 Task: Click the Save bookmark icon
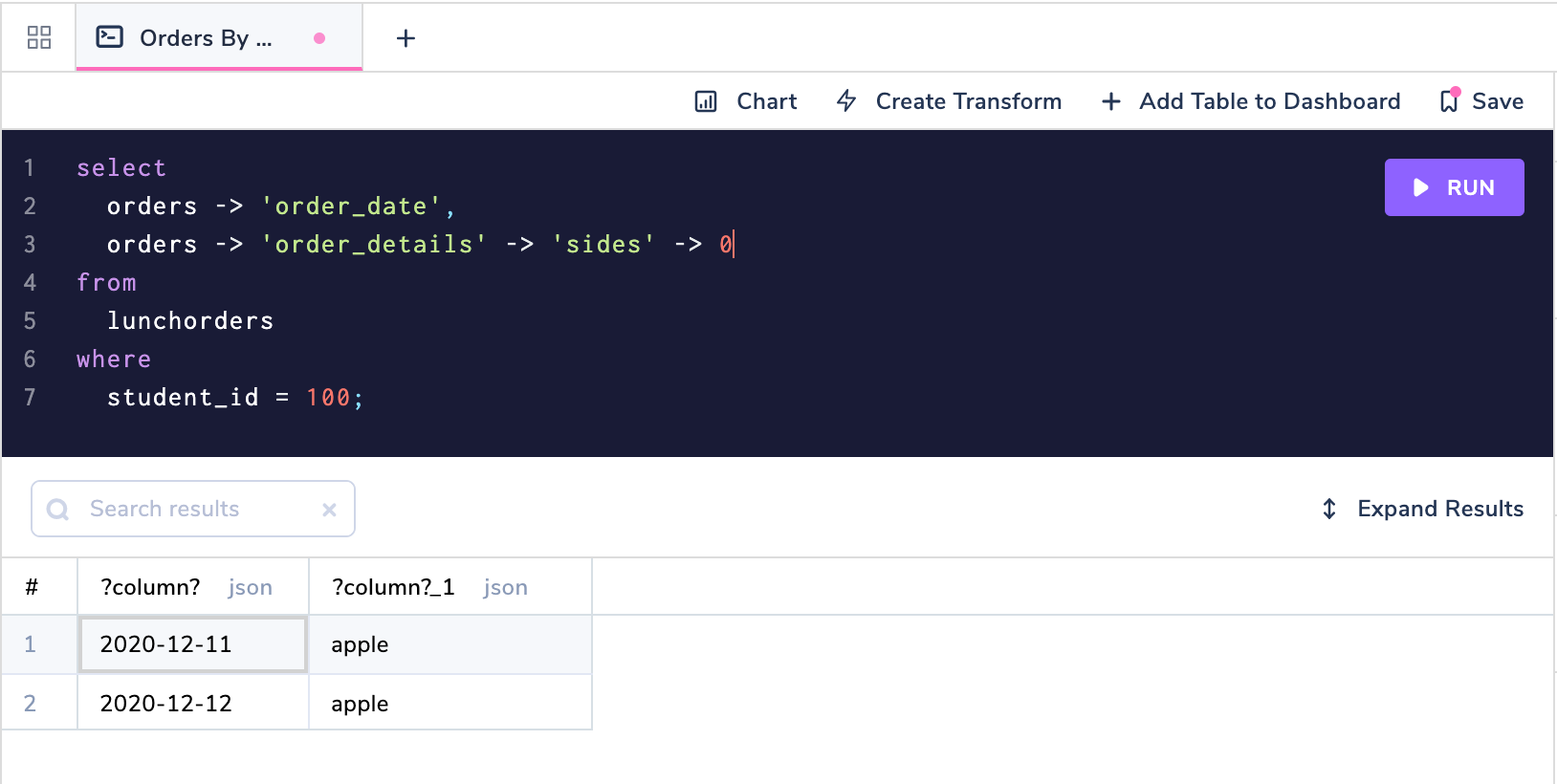pyautogui.click(x=1450, y=100)
